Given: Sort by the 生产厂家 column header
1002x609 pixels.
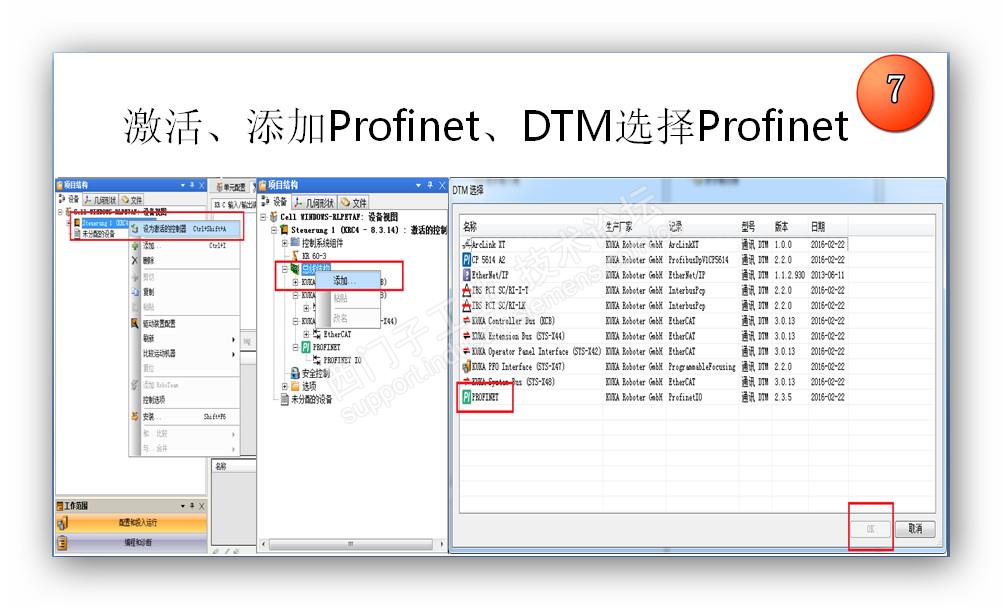Looking at the screenshot, I should (x=619, y=227).
